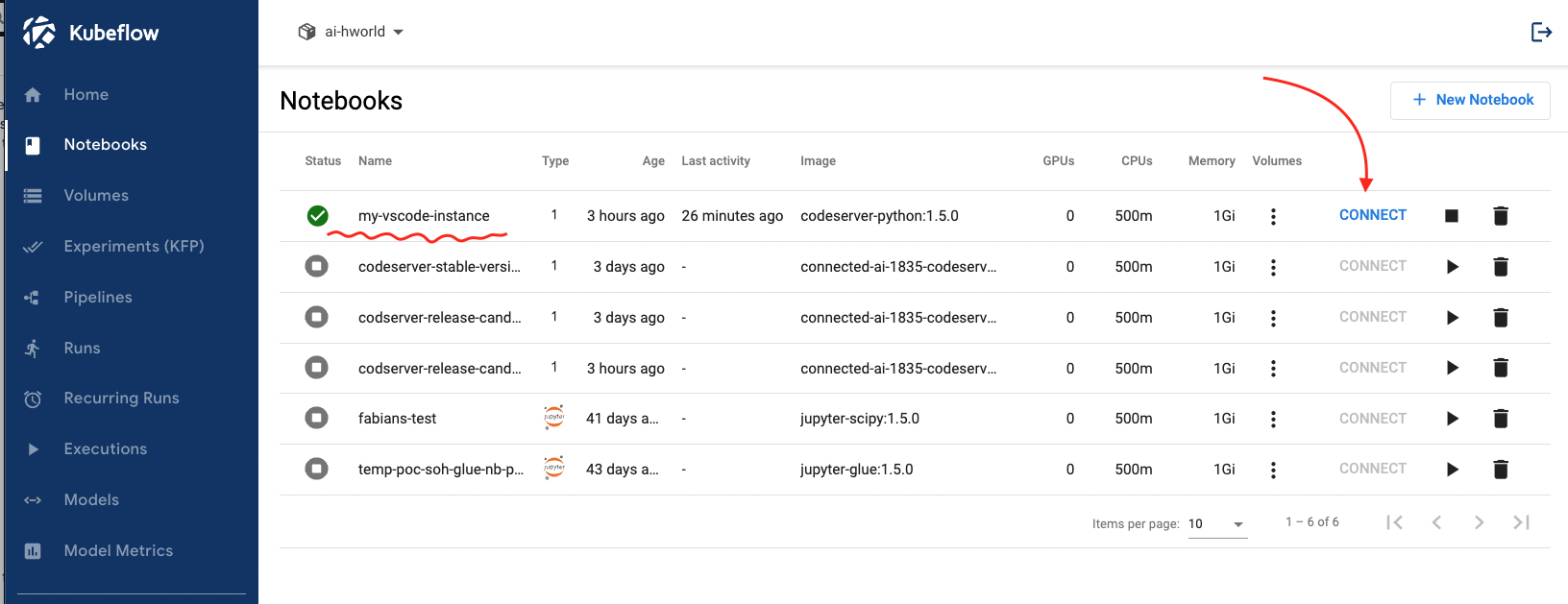This screenshot has width=1568, height=604.
Task: Click the Name column header
Action: click(375, 161)
